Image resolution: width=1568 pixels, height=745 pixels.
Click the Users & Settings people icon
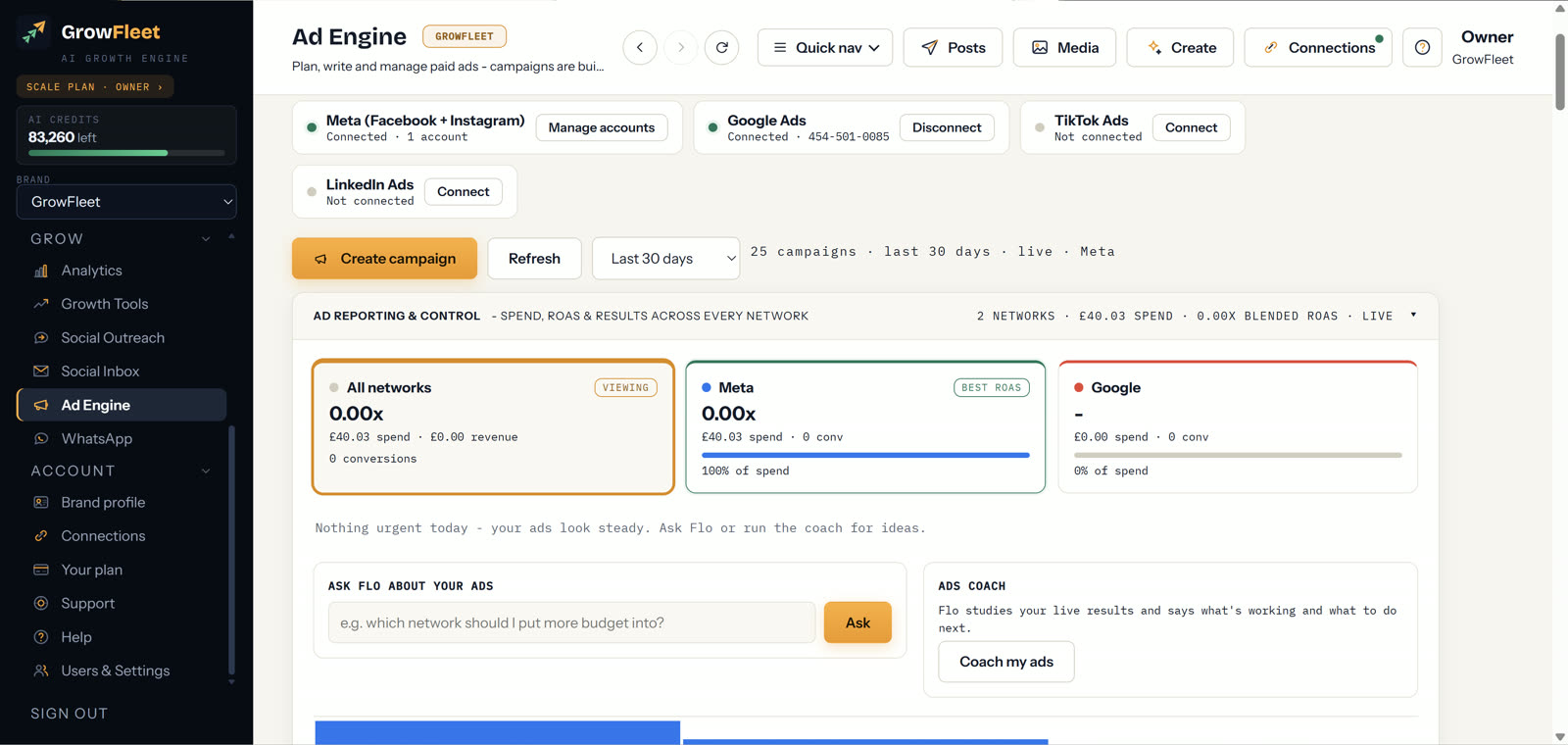[x=41, y=670]
